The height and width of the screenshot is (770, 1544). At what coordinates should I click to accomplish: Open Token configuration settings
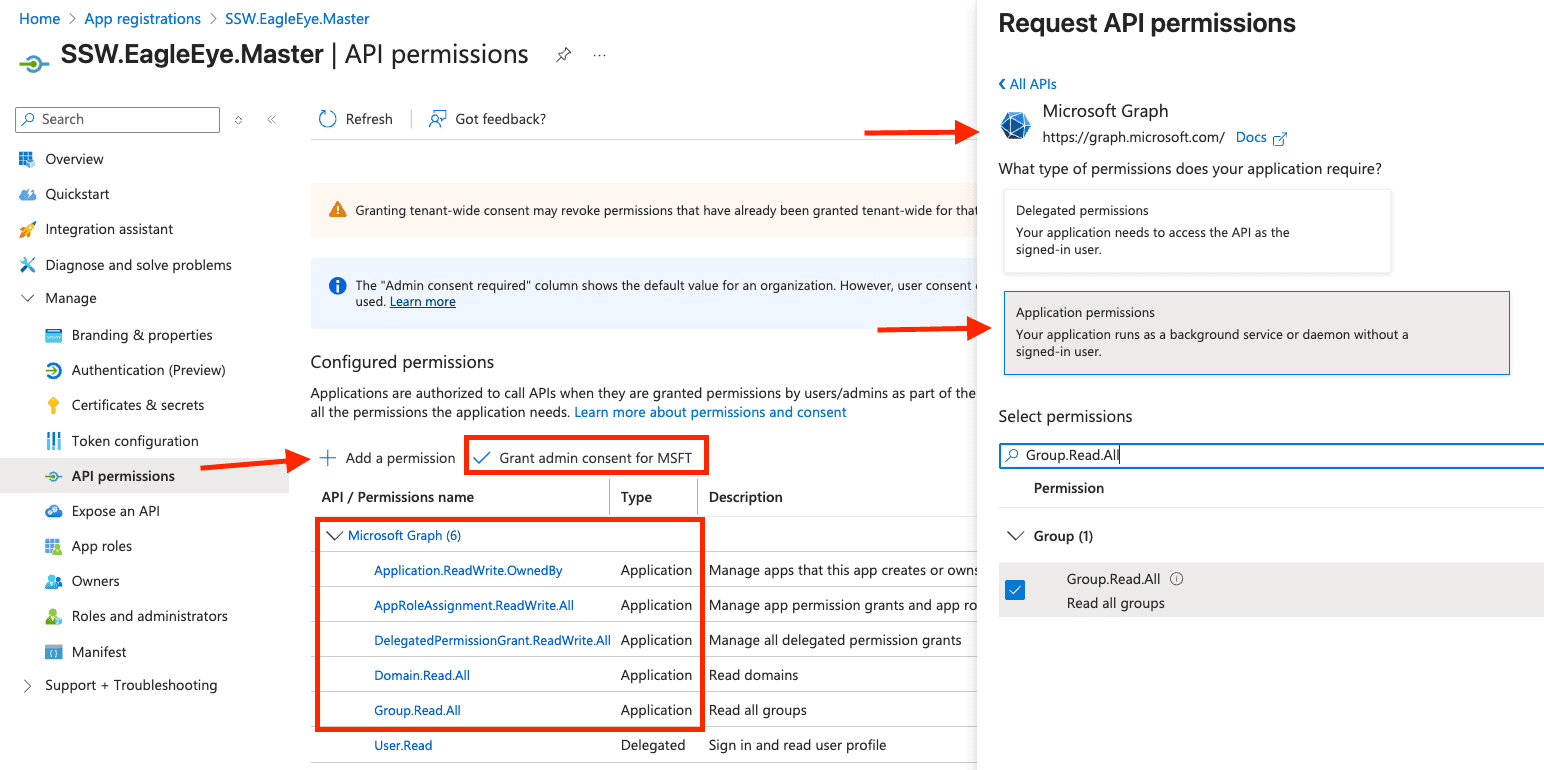pos(135,440)
